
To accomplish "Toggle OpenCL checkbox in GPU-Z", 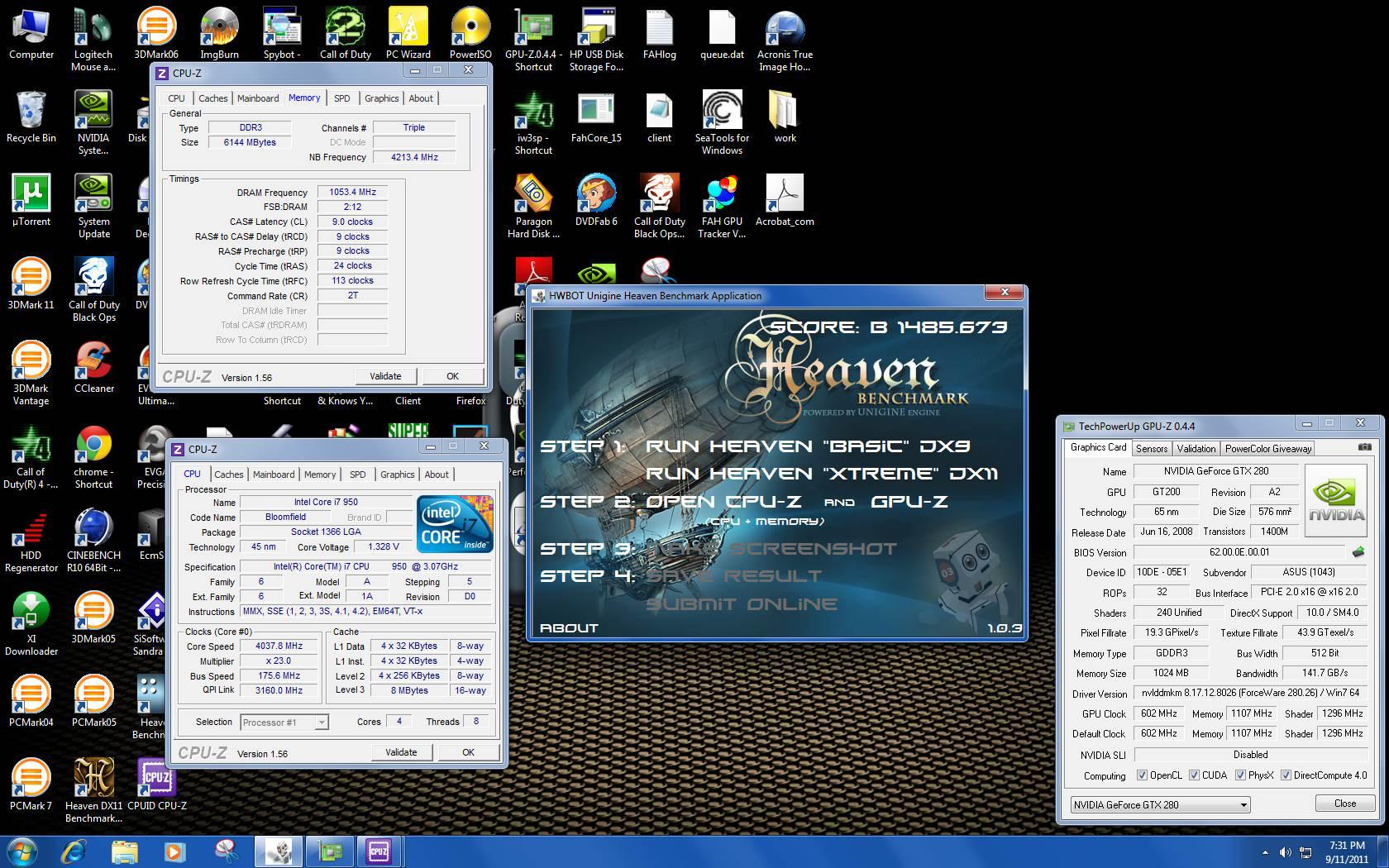I will [x=1142, y=775].
